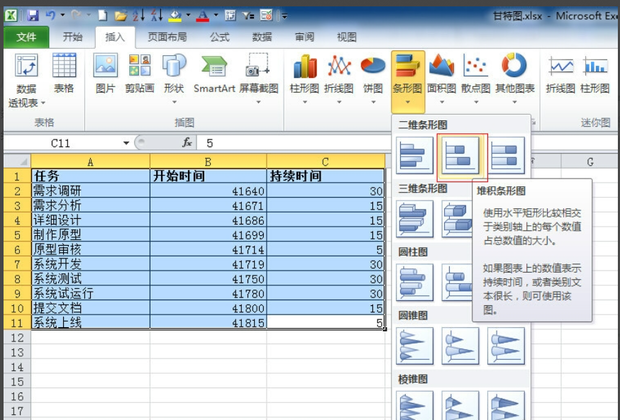Viewport: 620px width, 420px height.
Task: Select cell A2 containing 需求调研
Action: coord(90,190)
